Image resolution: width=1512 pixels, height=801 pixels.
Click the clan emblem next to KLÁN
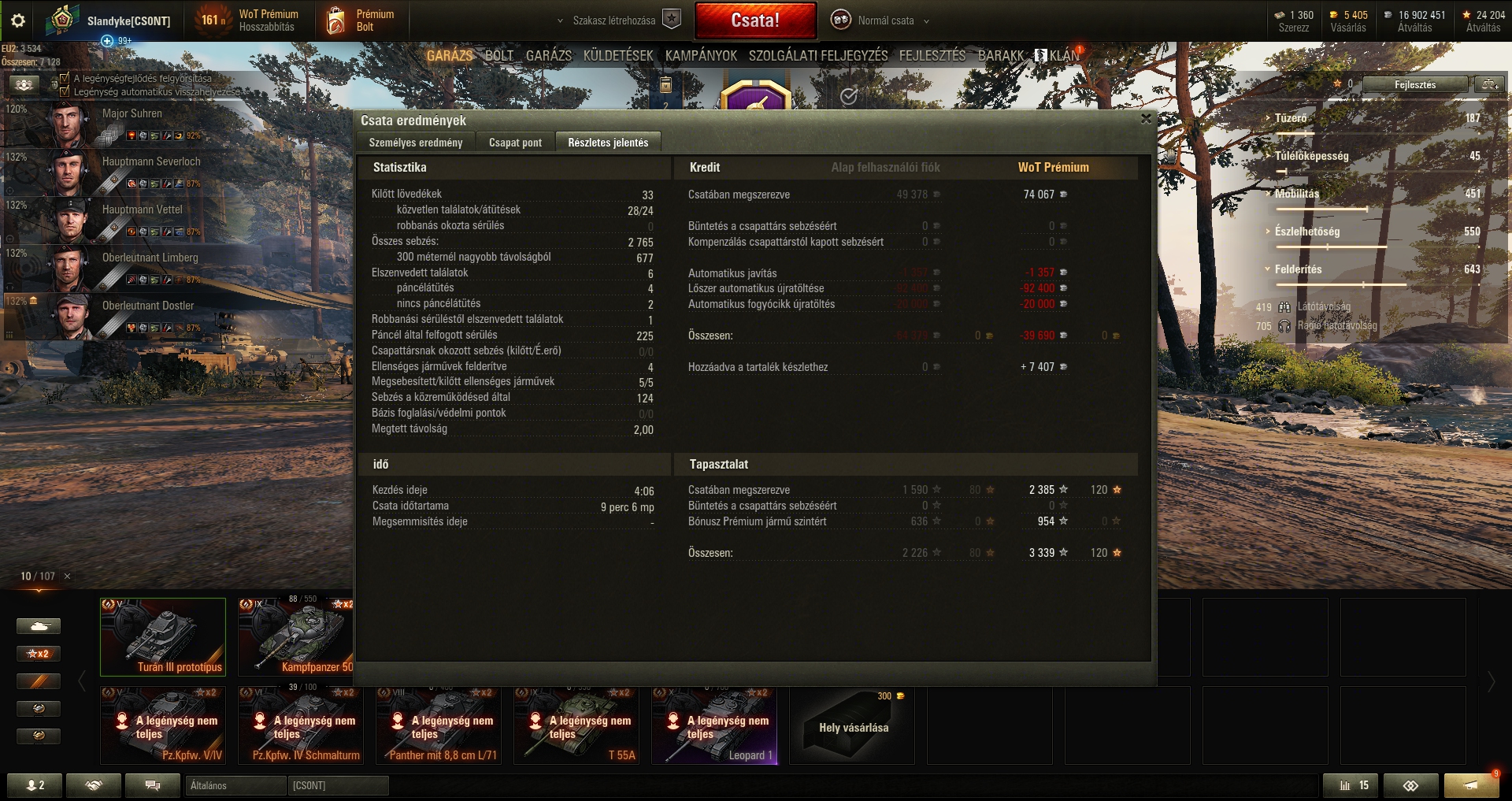1040,55
